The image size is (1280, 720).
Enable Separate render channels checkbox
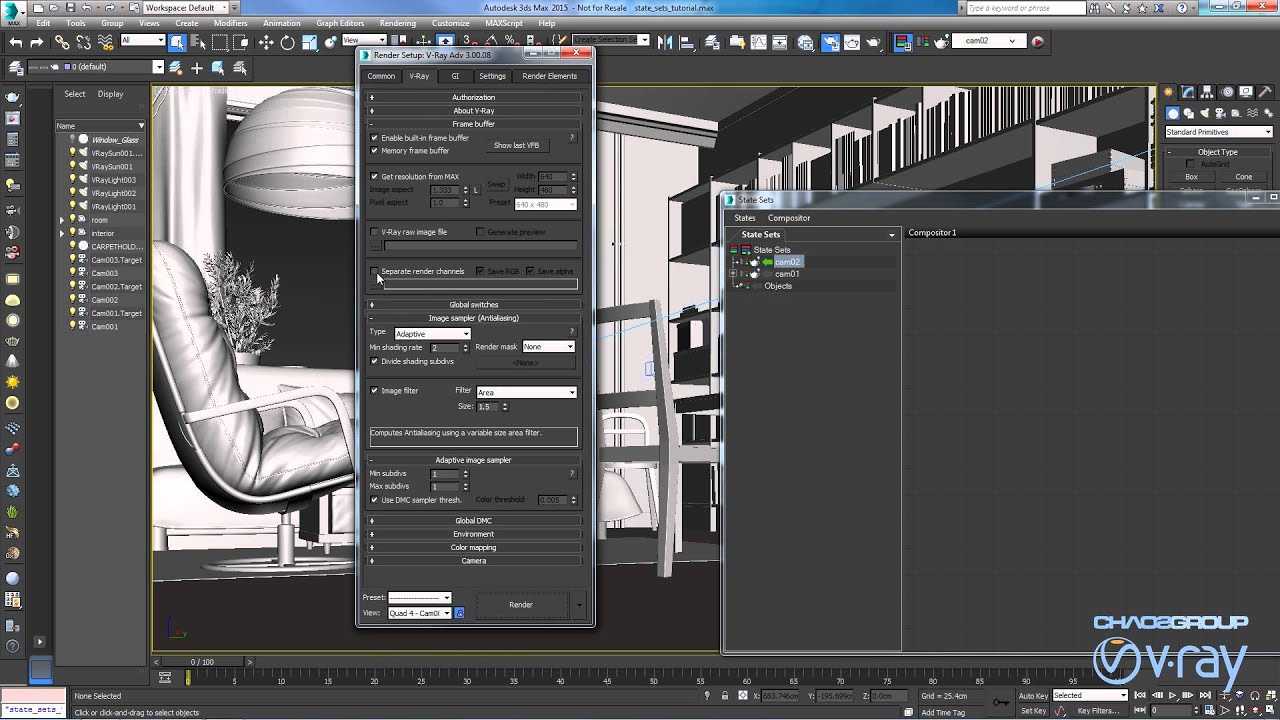pyautogui.click(x=375, y=271)
